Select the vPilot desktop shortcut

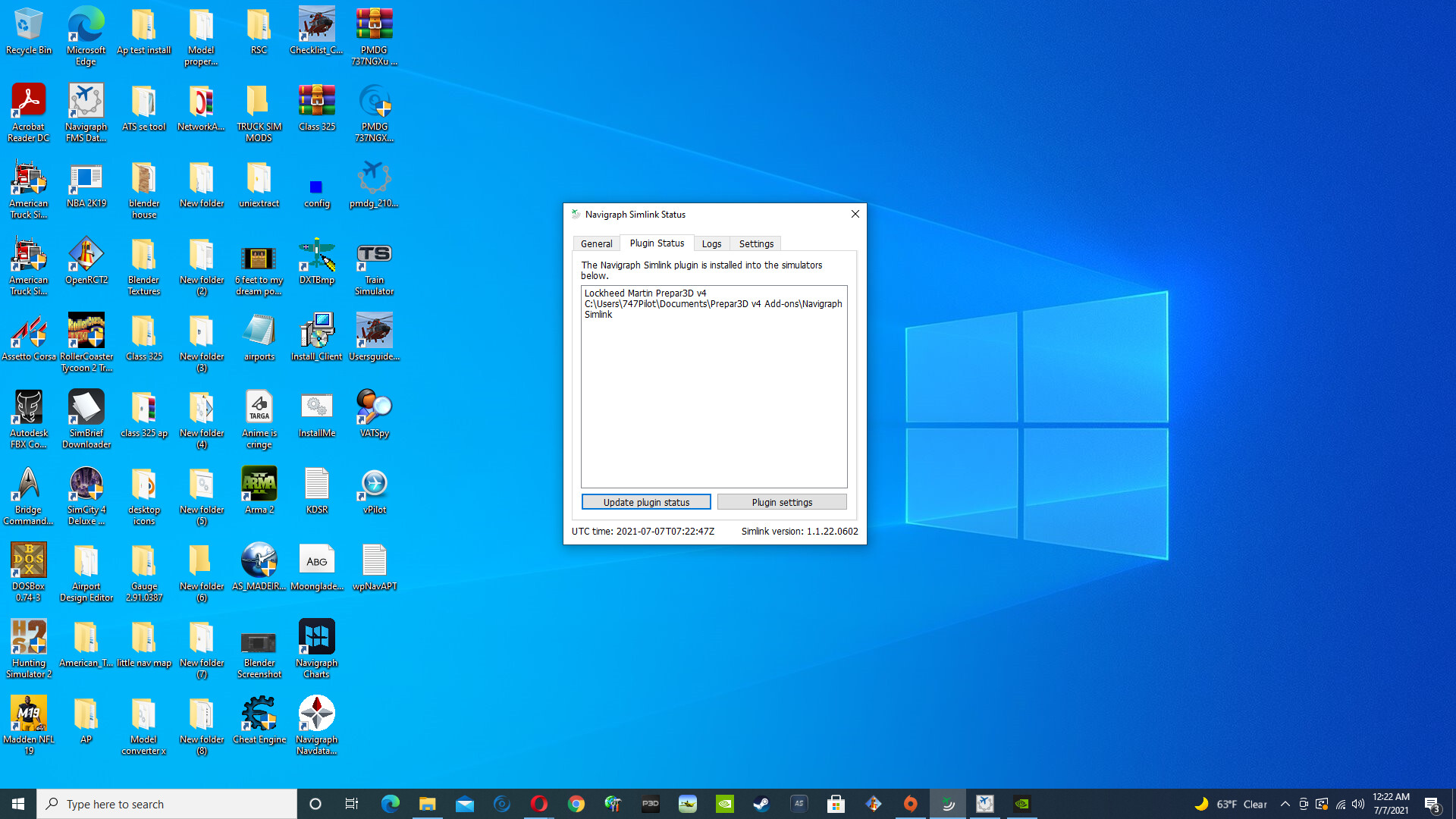tap(374, 491)
